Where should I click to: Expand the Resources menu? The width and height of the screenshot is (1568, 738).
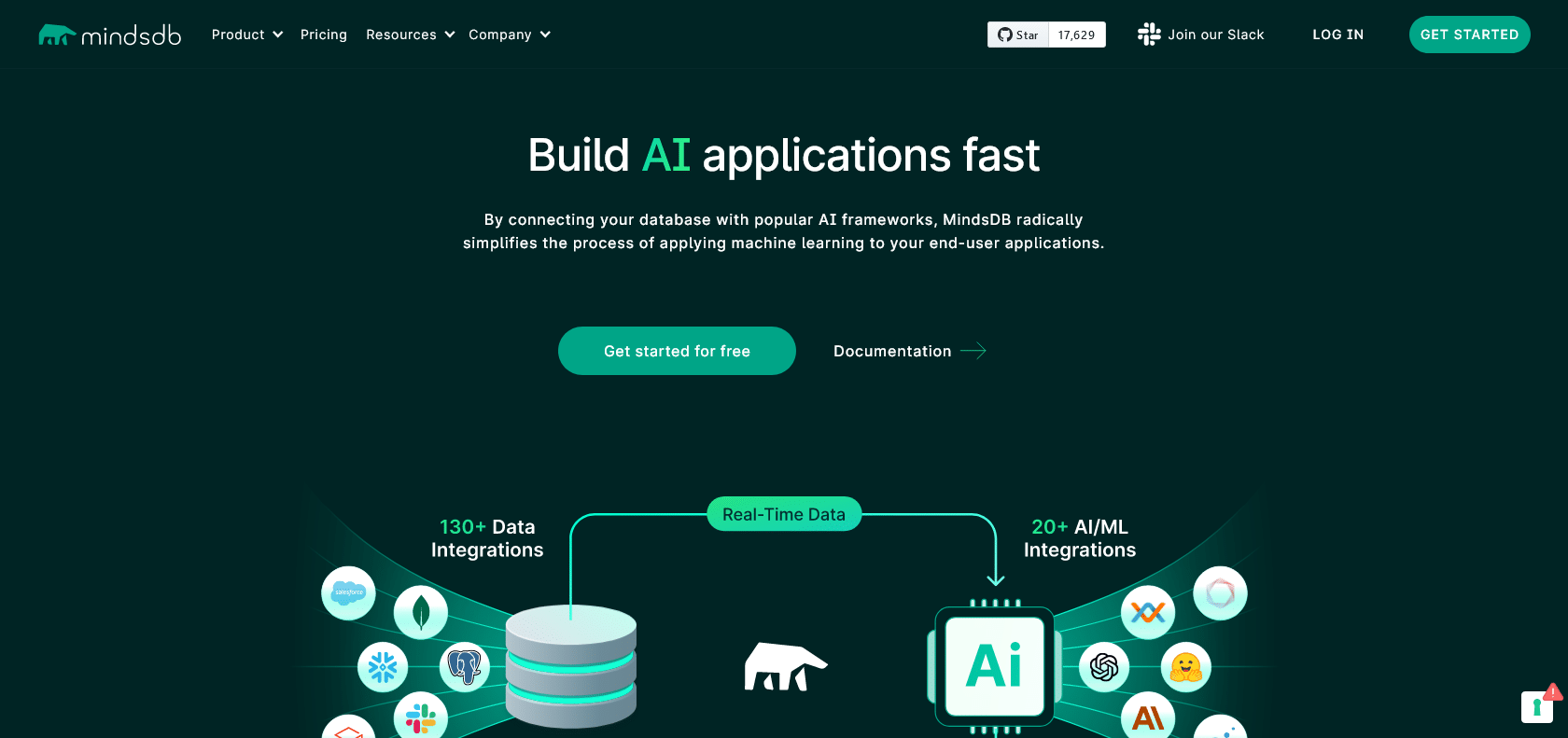click(x=411, y=35)
